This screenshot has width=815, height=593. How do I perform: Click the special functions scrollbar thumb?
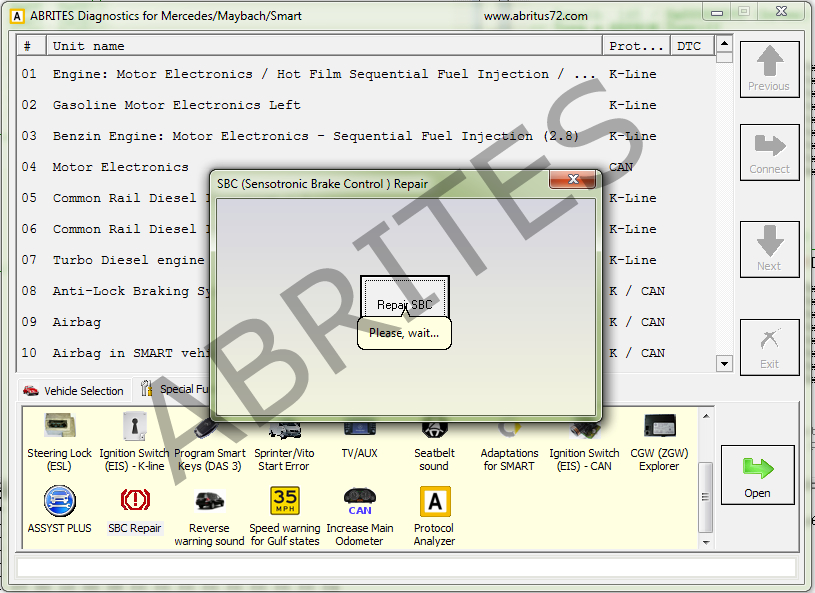click(x=705, y=497)
